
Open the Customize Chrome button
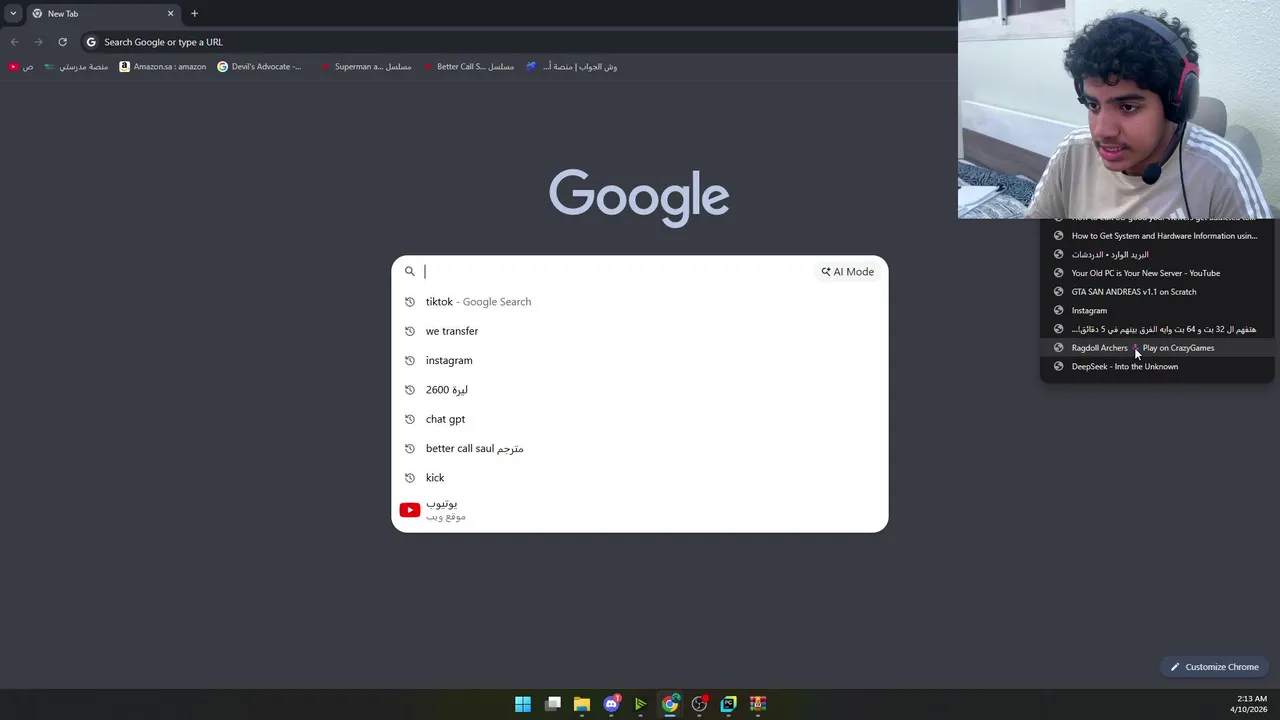(x=1215, y=667)
